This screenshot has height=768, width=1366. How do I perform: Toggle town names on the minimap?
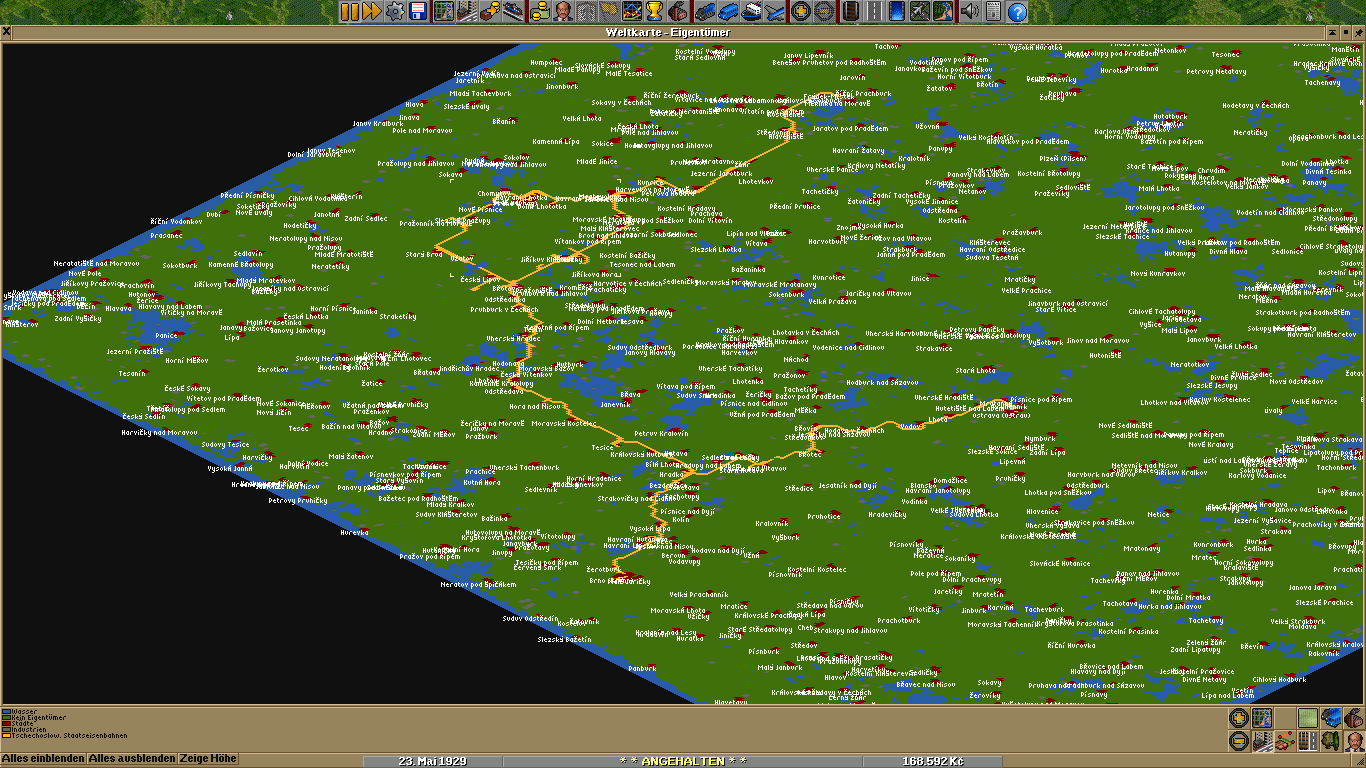pyautogui.click(x=1262, y=741)
